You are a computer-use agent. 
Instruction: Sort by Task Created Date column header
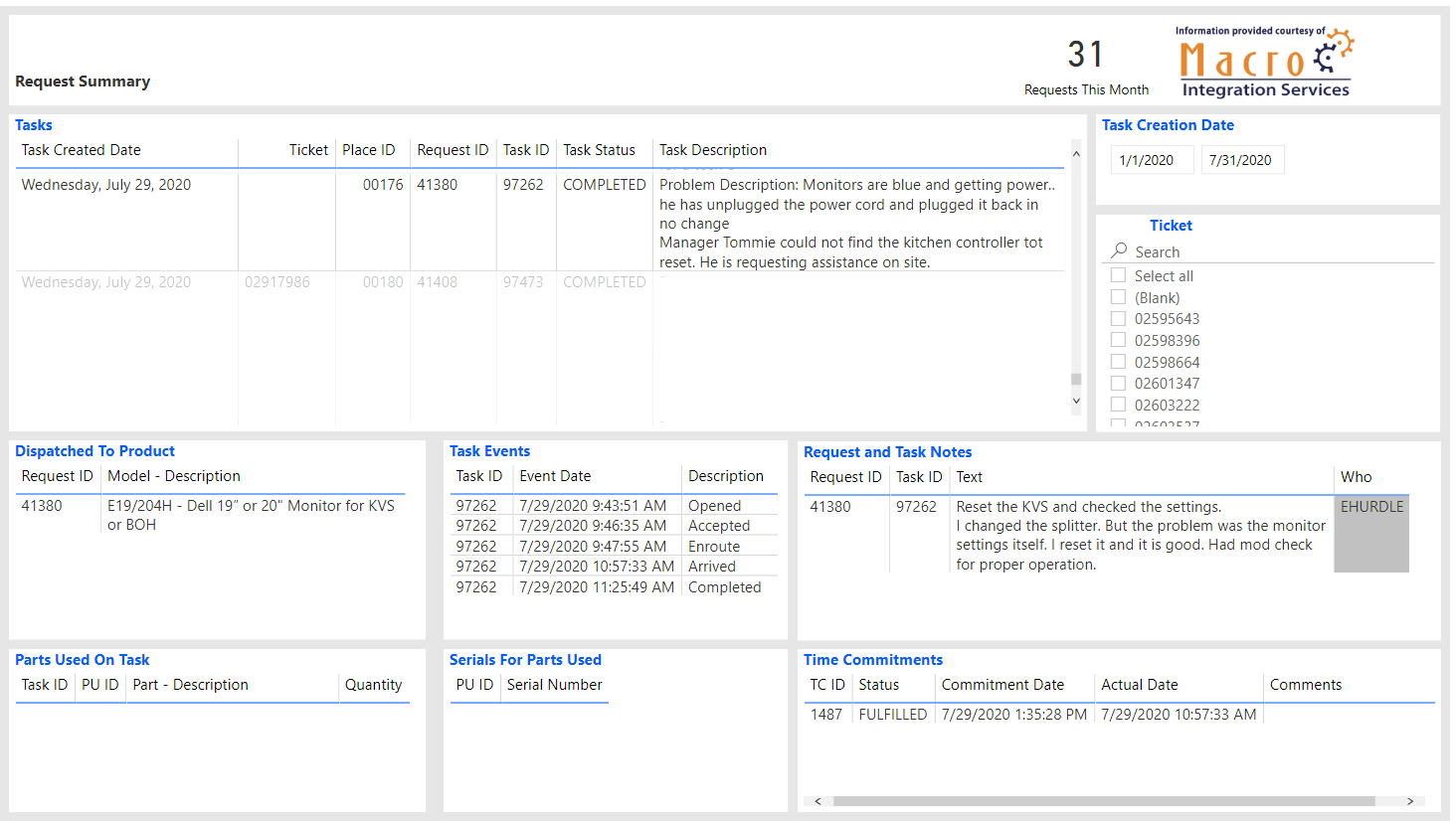(x=82, y=150)
